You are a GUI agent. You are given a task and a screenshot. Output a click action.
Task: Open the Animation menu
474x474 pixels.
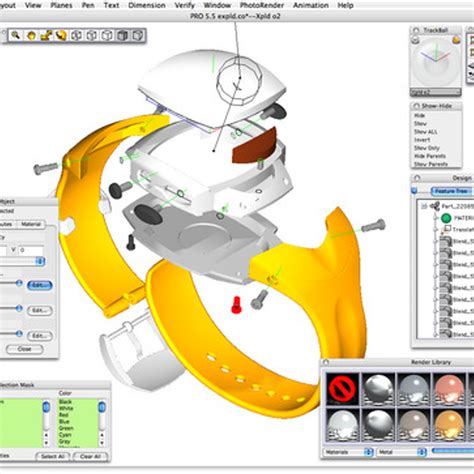[311, 5]
